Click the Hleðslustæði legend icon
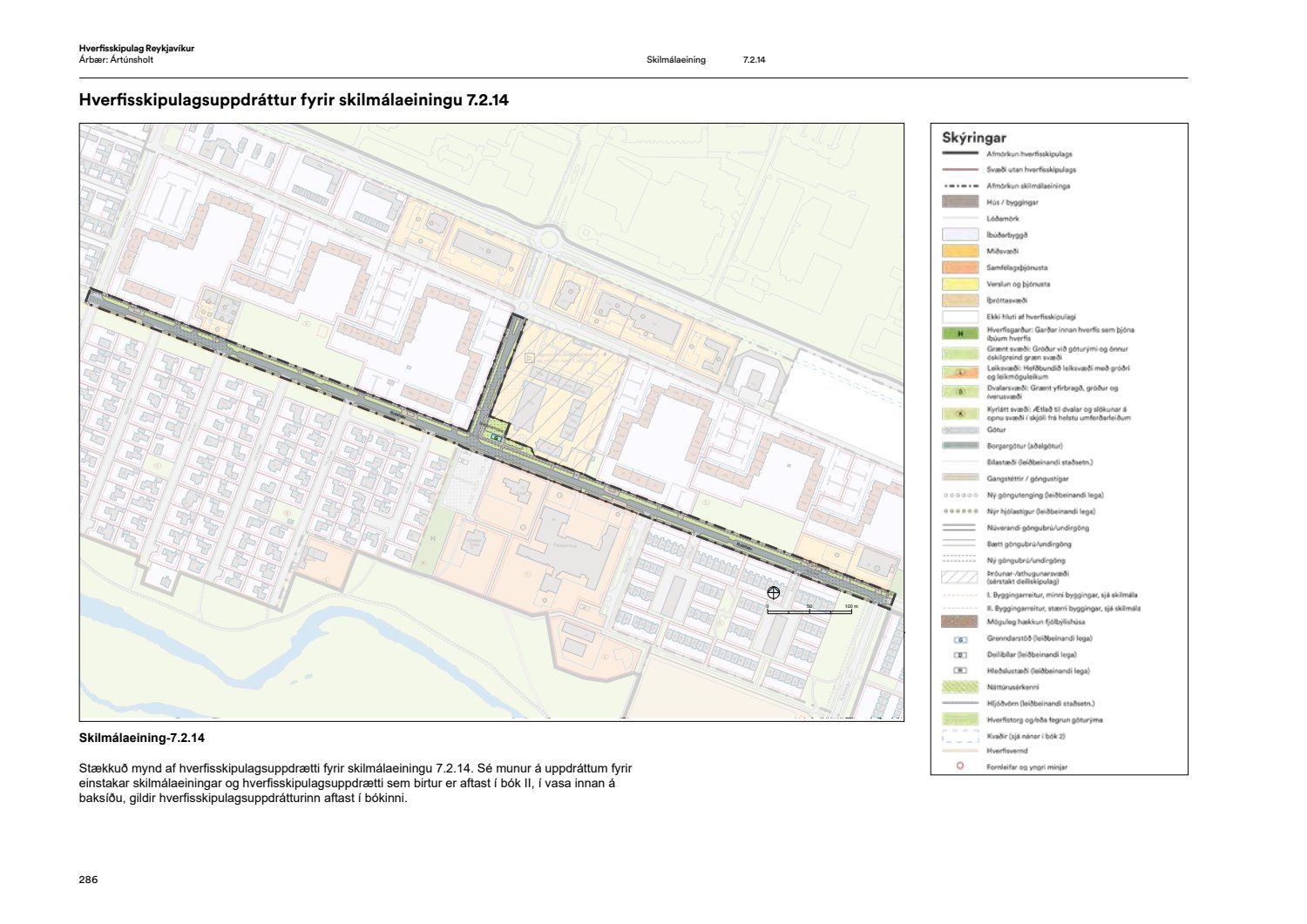This screenshot has height=924, width=1307. pyautogui.click(x=959, y=671)
